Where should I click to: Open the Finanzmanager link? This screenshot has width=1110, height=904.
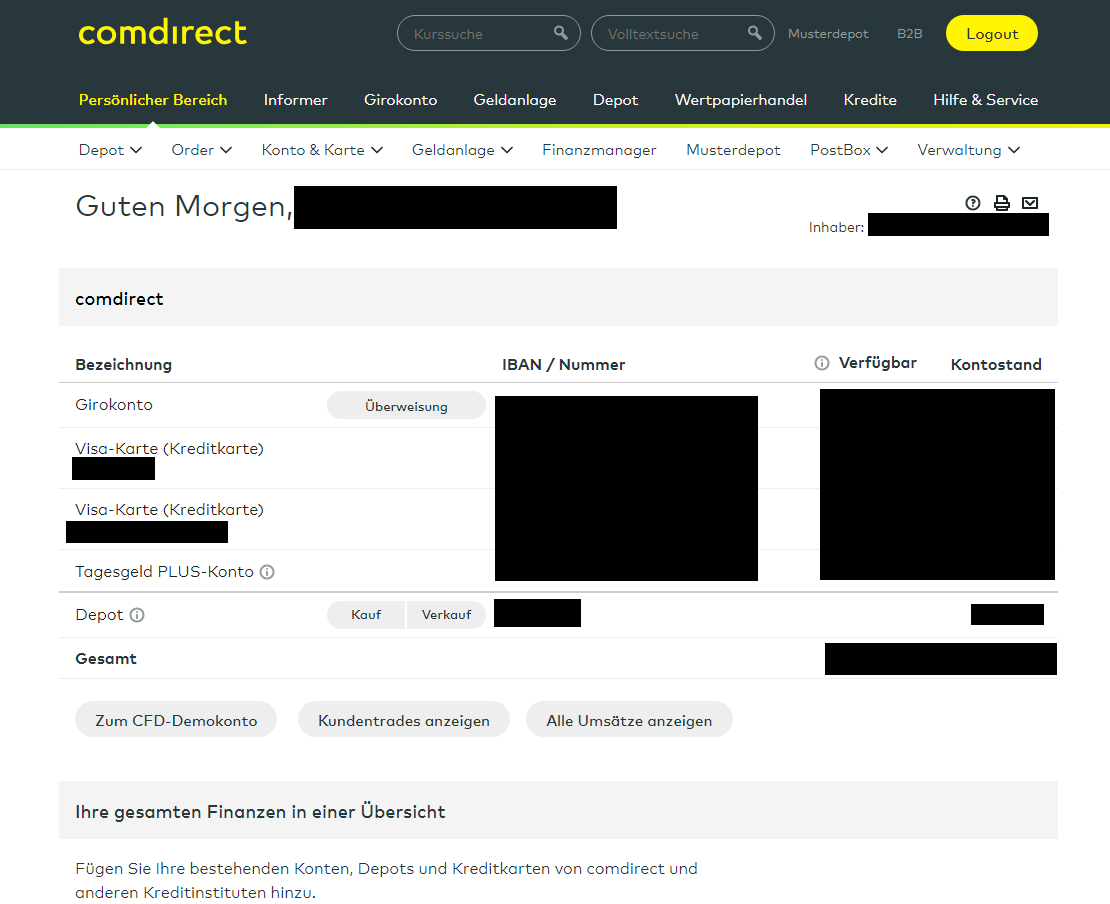point(599,149)
